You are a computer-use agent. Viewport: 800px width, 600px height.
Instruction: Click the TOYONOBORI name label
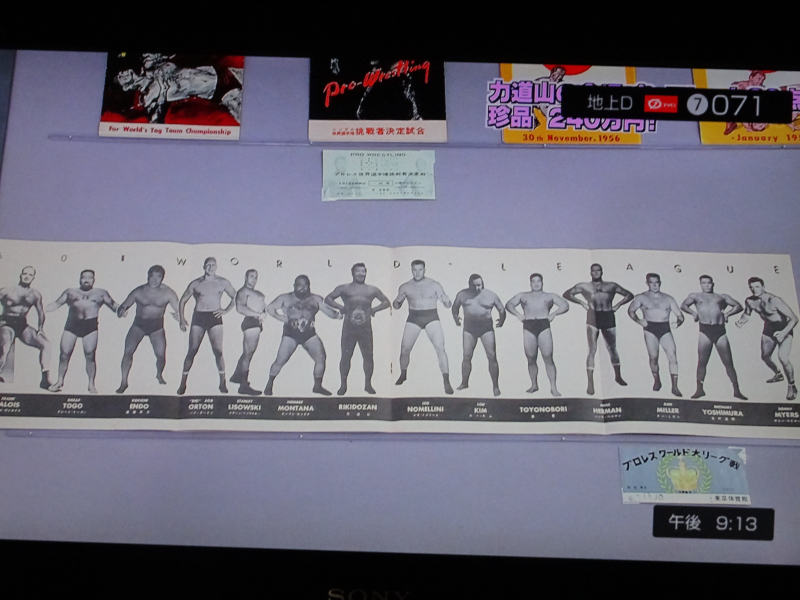pyautogui.click(x=543, y=409)
